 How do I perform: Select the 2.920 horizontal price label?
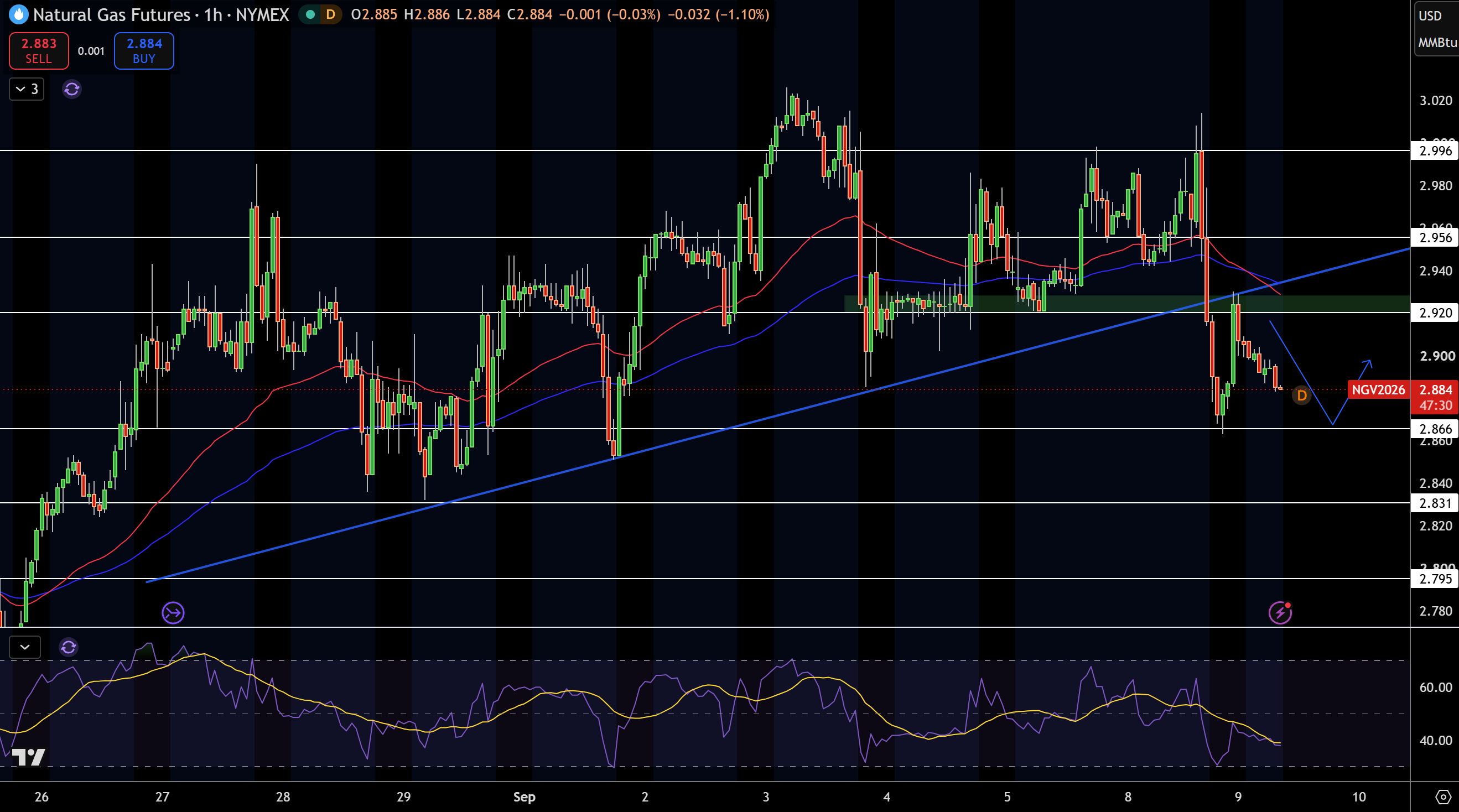1434,313
